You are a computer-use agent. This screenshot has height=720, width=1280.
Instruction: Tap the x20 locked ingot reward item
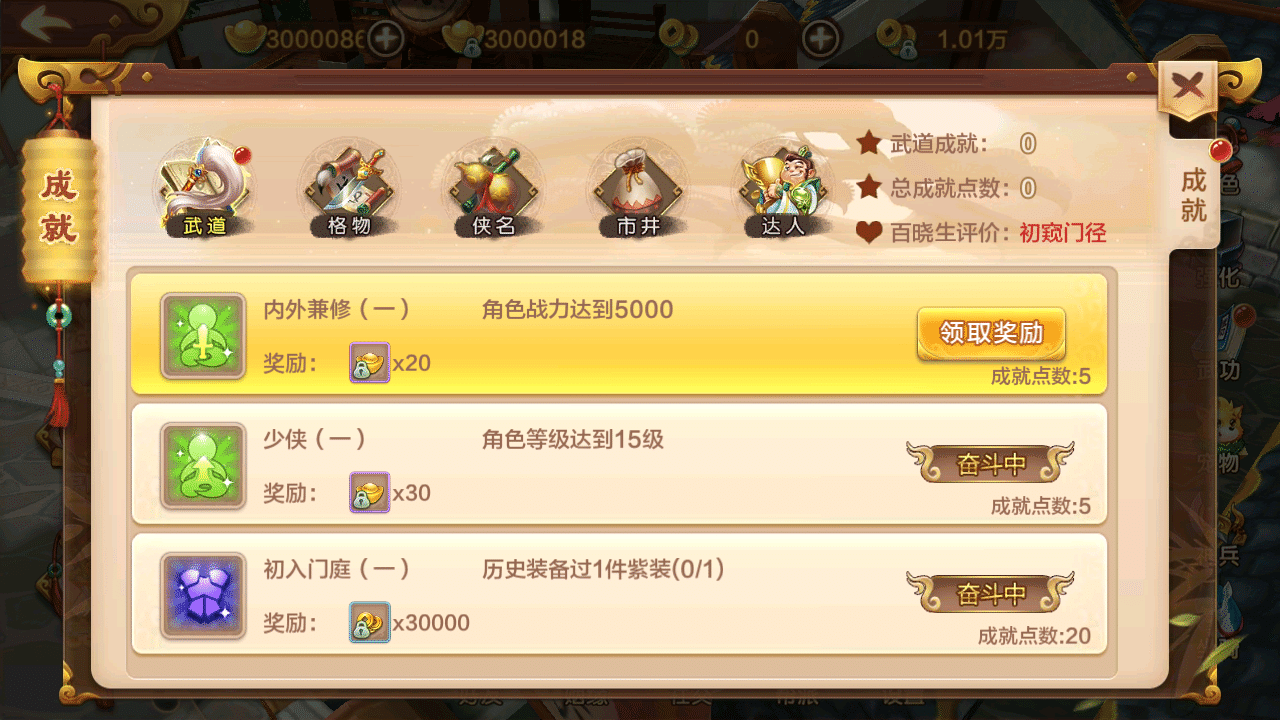point(369,362)
